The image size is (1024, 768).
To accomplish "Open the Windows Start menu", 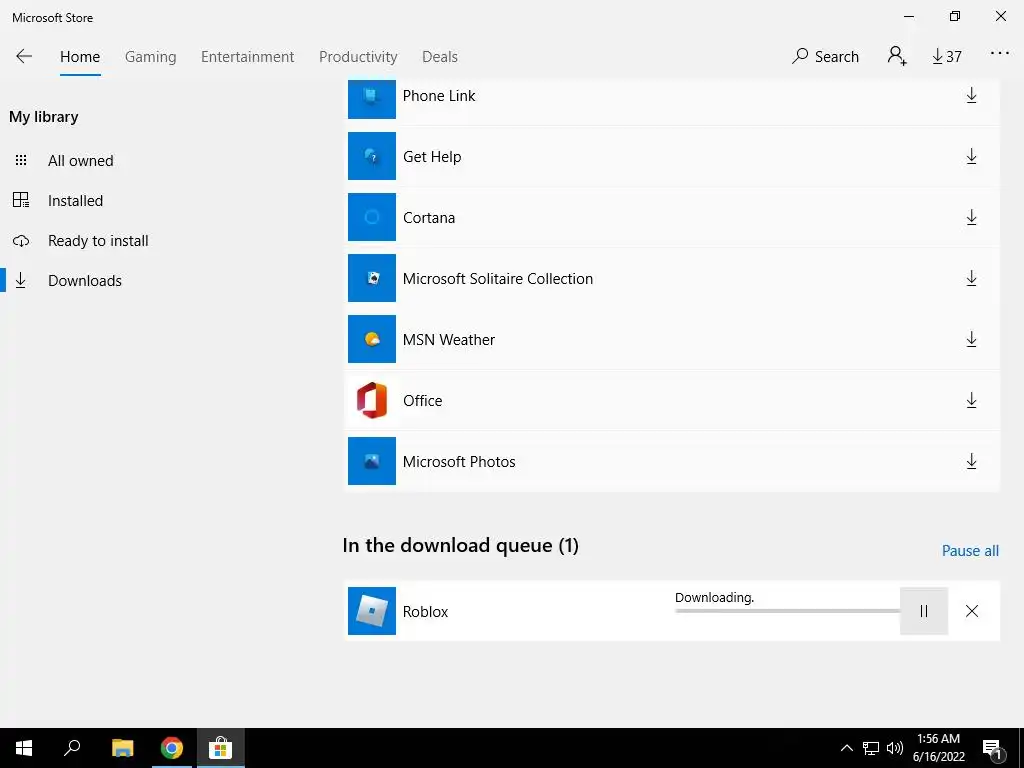I will tap(24, 748).
